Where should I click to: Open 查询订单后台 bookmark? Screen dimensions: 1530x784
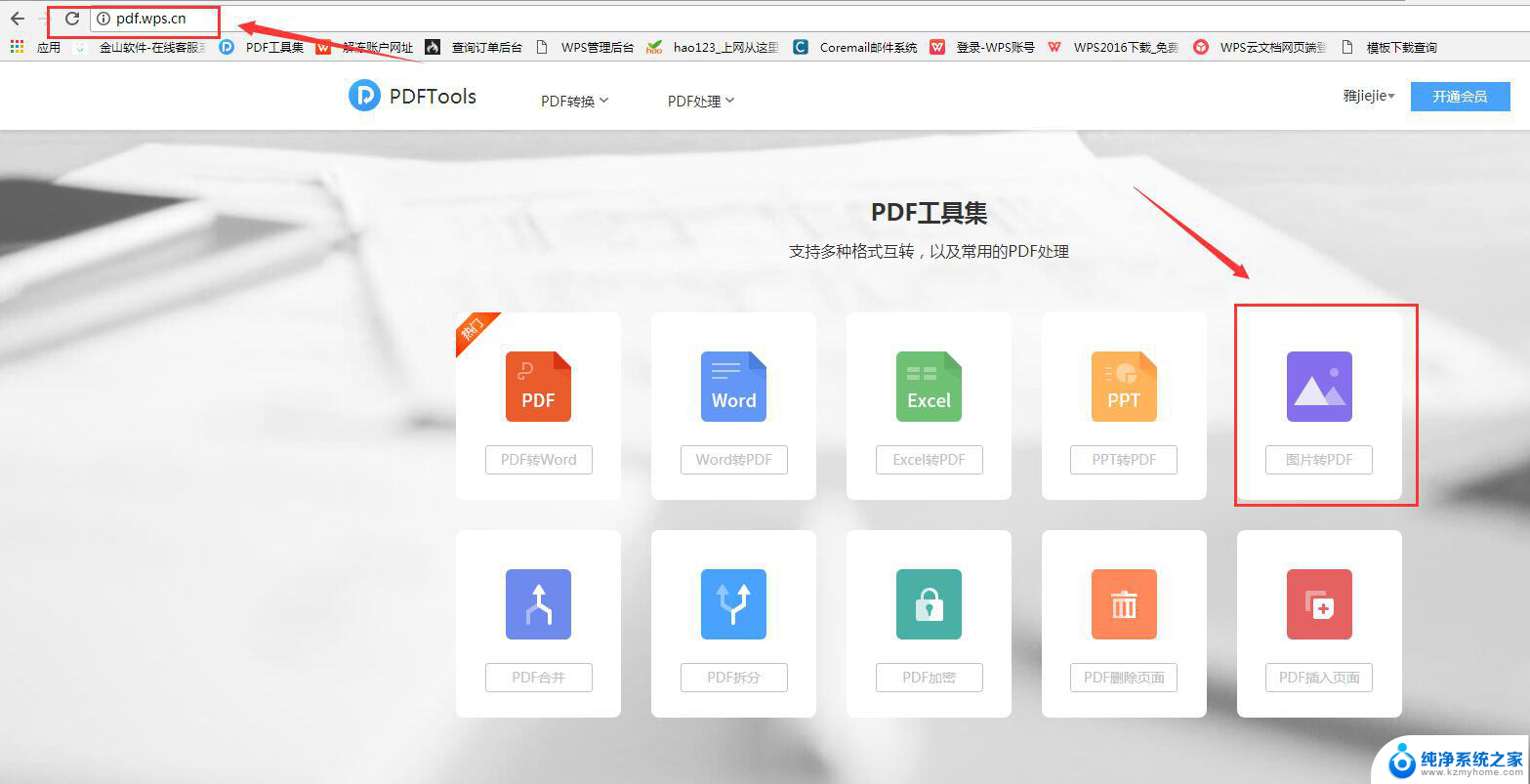point(474,47)
